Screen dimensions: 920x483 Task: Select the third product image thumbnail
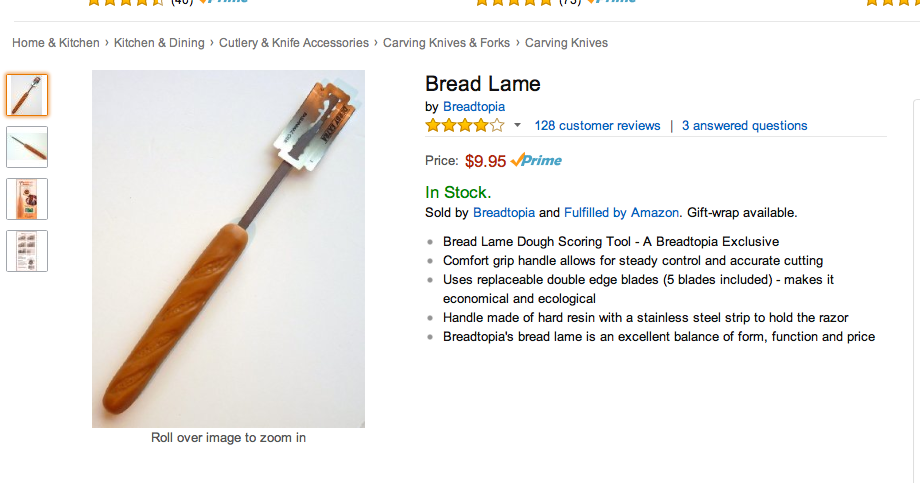27,198
